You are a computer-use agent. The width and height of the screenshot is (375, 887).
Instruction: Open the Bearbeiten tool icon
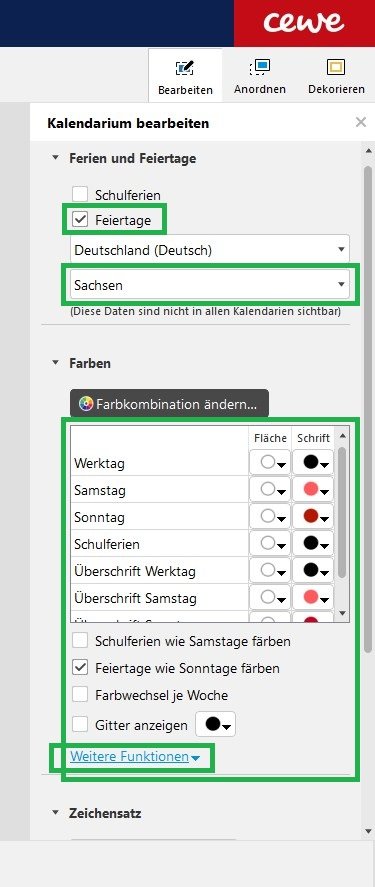point(185,70)
